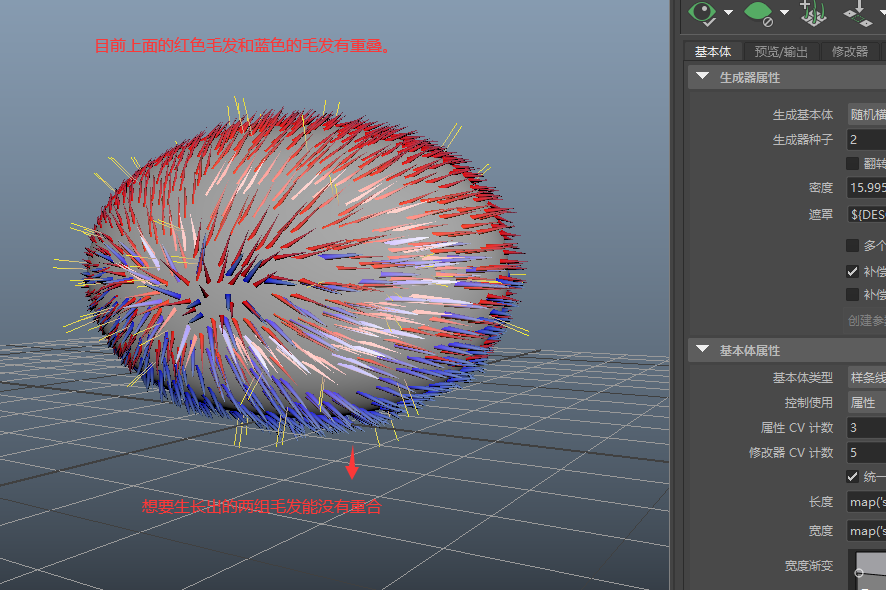The width and height of the screenshot is (886, 590).
Task: Uncheck the 统一 checkbox
Action: pos(853,476)
